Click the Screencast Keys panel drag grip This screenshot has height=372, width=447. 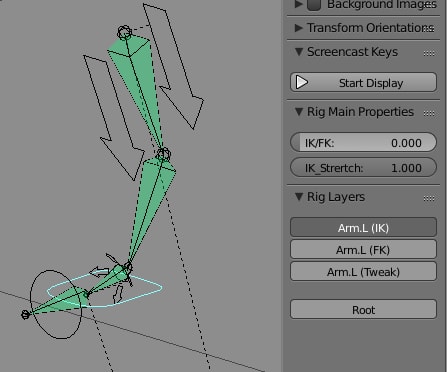429,53
